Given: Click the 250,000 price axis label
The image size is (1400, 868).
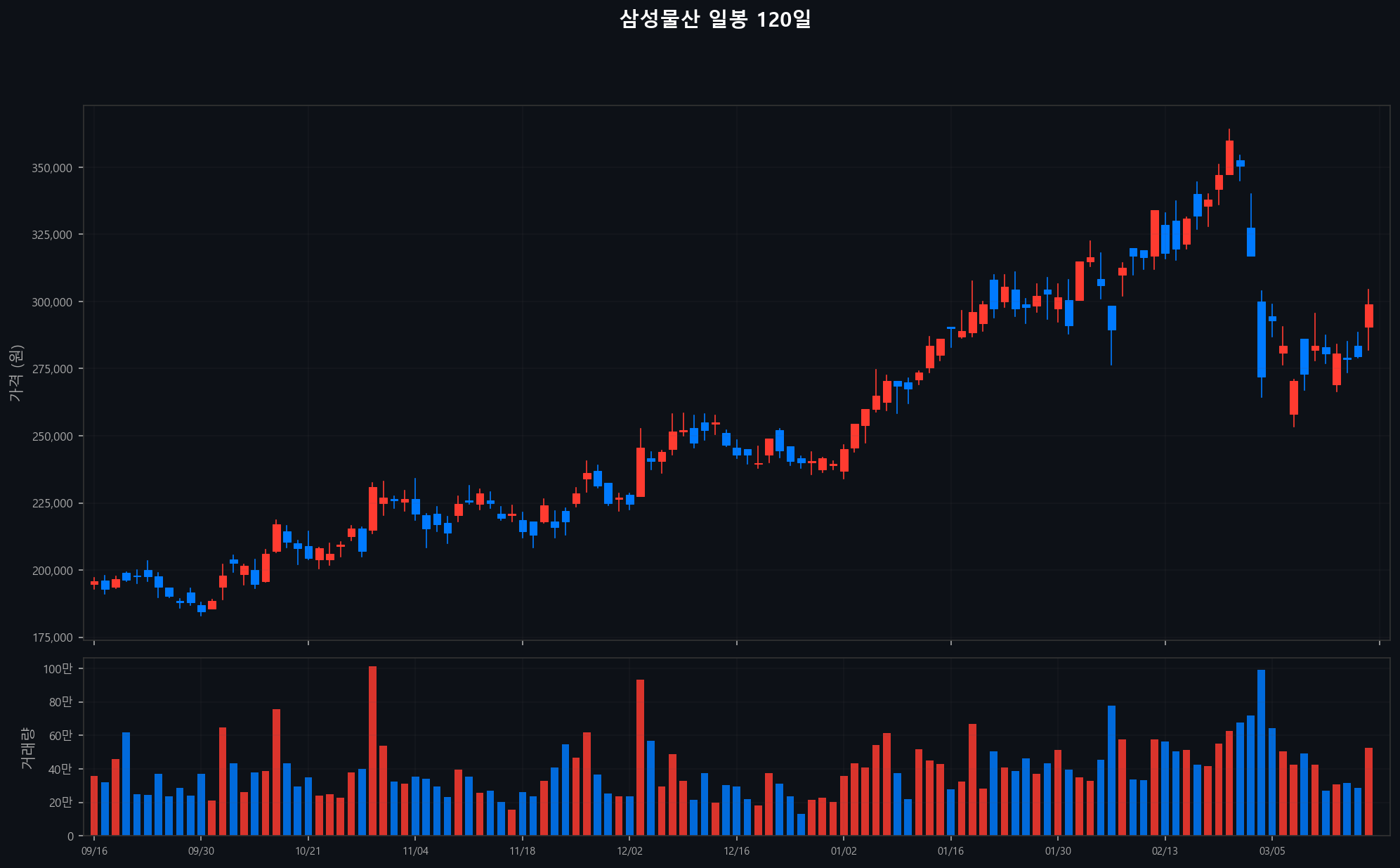Looking at the screenshot, I should click(52, 436).
